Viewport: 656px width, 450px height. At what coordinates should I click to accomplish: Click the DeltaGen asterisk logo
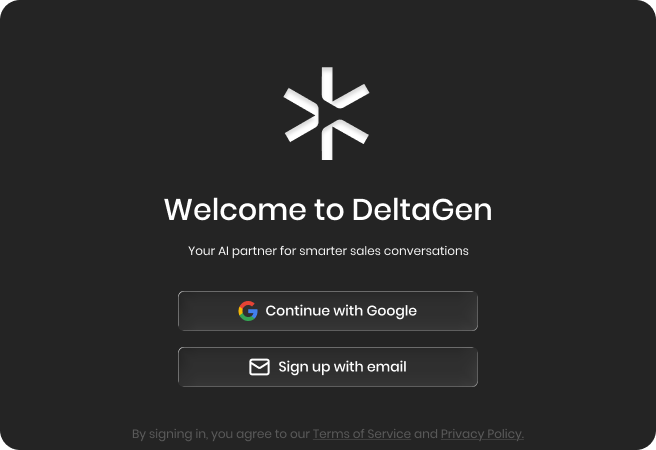tap(326, 113)
